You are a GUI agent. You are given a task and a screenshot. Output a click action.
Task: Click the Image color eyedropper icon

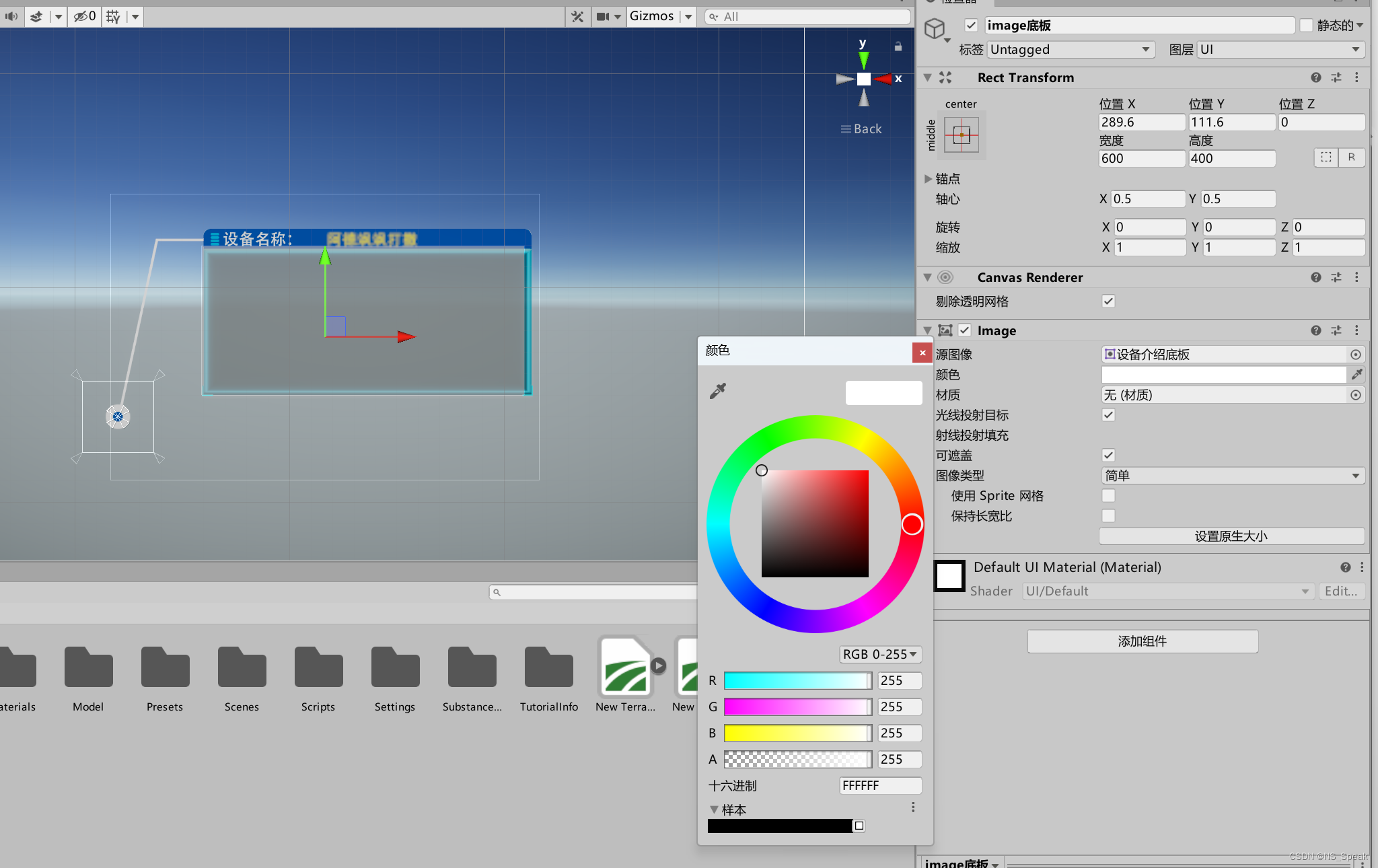click(1356, 375)
